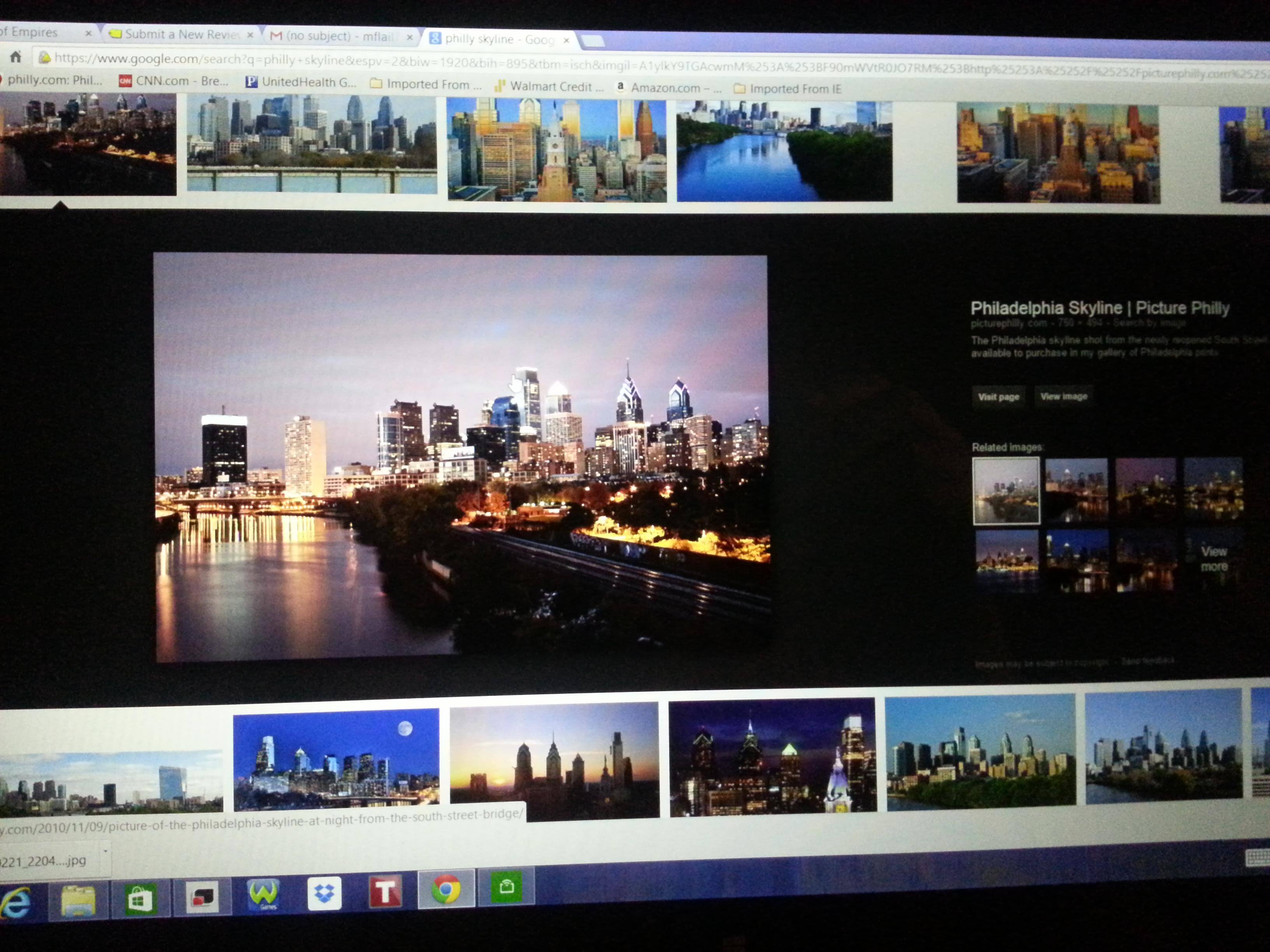Click Chrome's home button icon
Image resolution: width=1270 pixels, height=952 pixels.
click(x=16, y=56)
